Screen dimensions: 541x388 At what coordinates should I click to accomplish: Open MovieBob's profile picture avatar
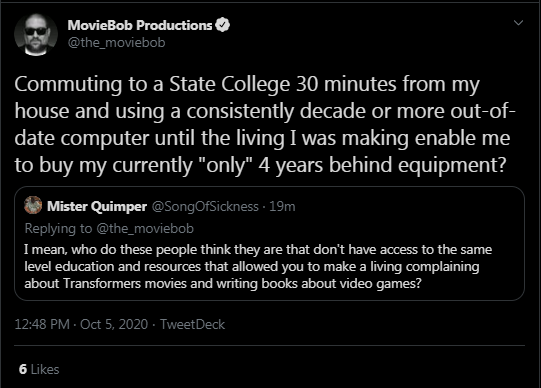click(36, 34)
